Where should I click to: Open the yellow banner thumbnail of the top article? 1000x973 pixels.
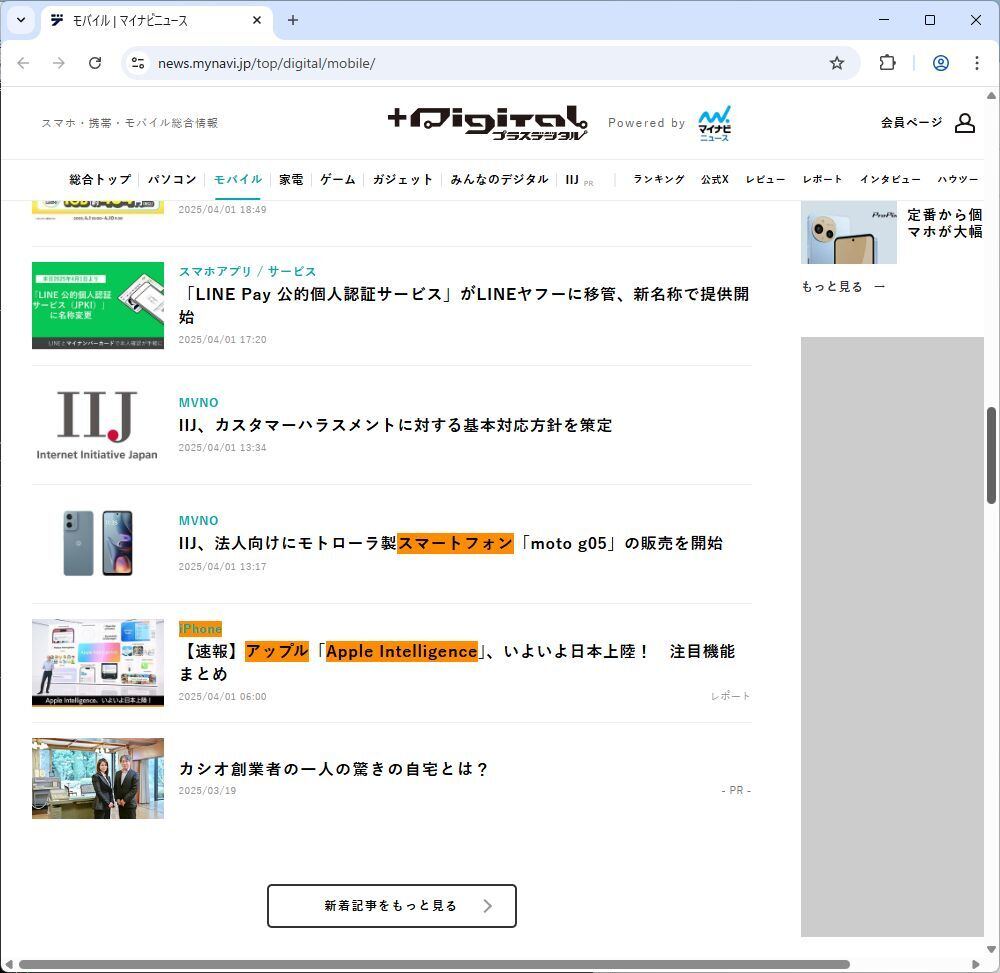coord(98,212)
